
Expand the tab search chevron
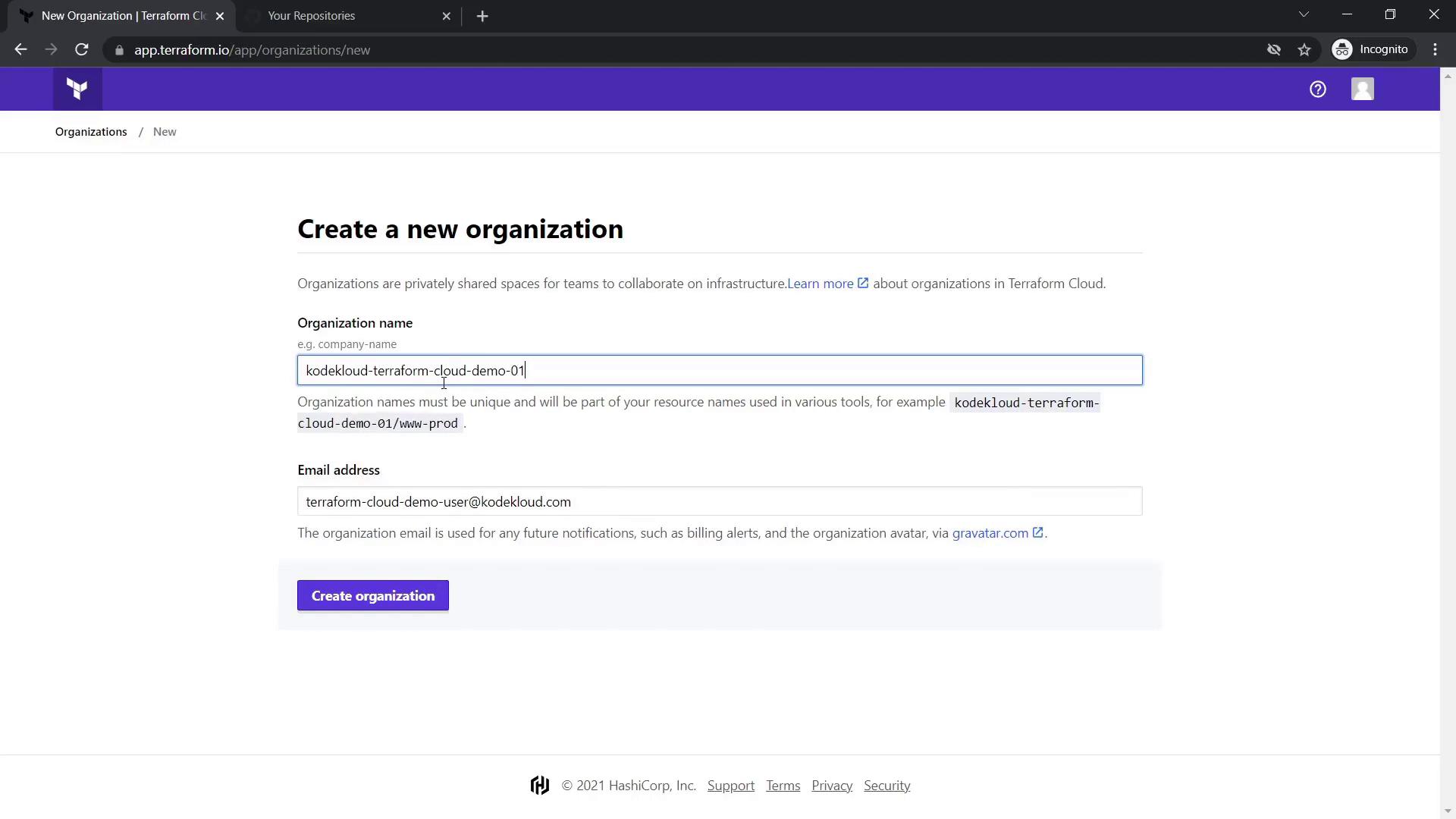[1304, 14]
